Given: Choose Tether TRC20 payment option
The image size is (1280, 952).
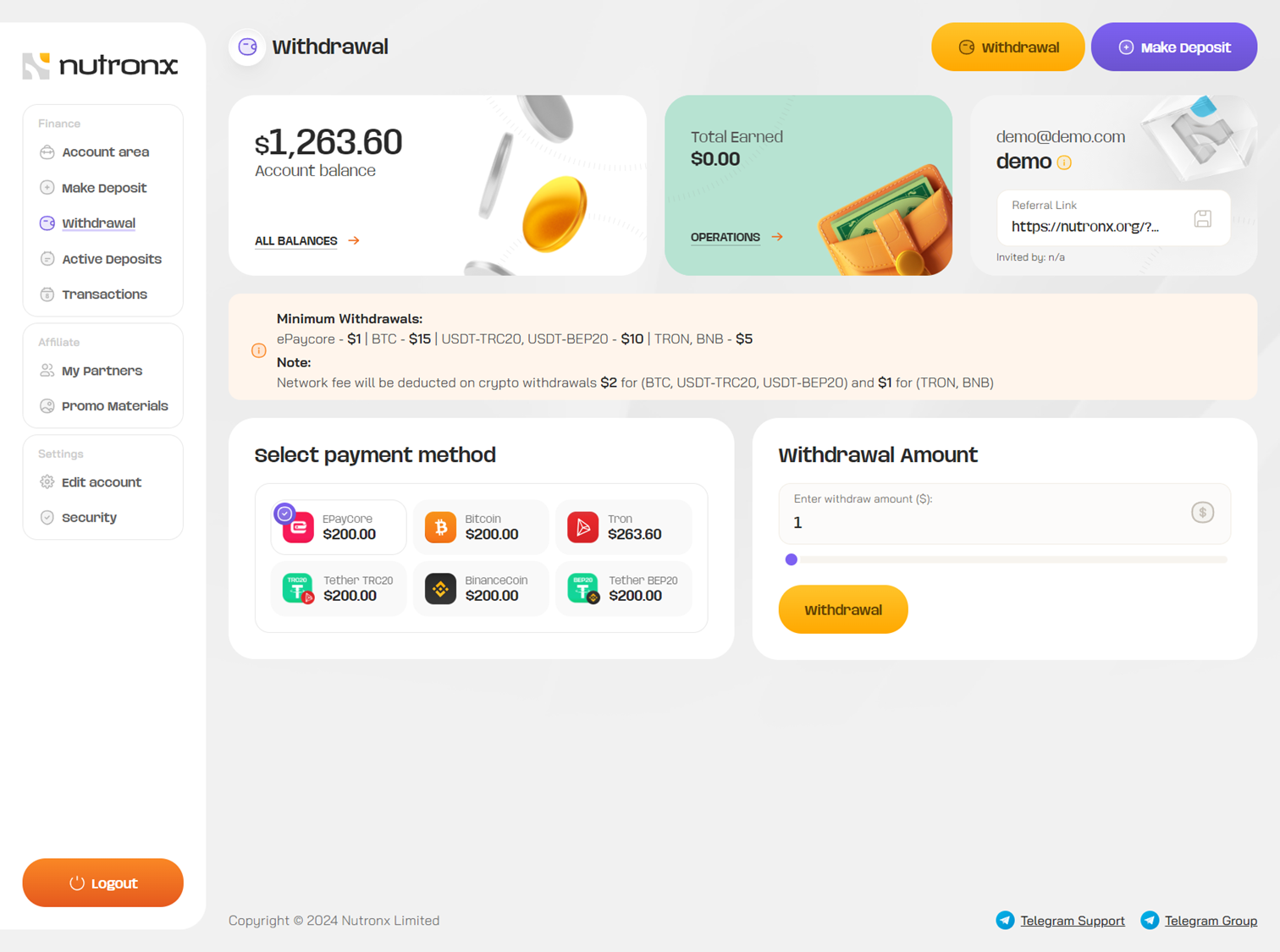Looking at the screenshot, I should (x=339, y=589).
